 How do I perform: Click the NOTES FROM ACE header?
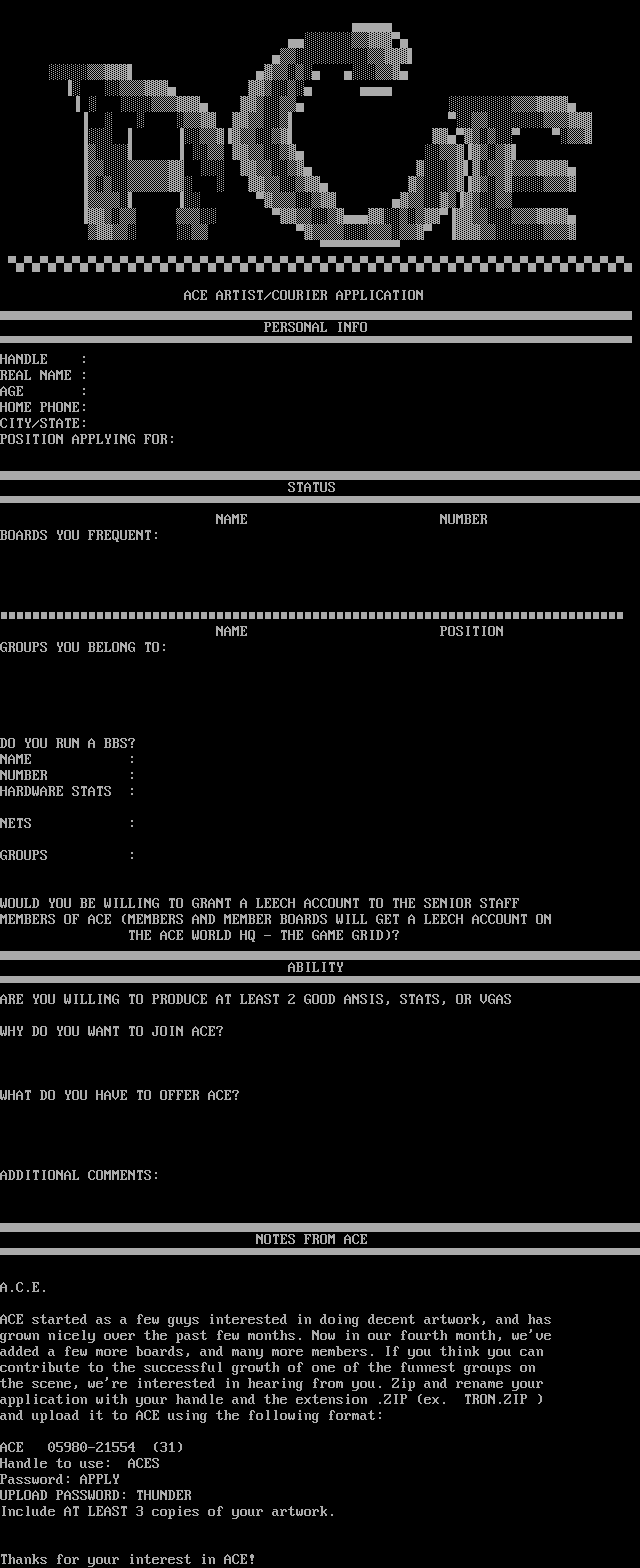click(x=311, y=1239)
